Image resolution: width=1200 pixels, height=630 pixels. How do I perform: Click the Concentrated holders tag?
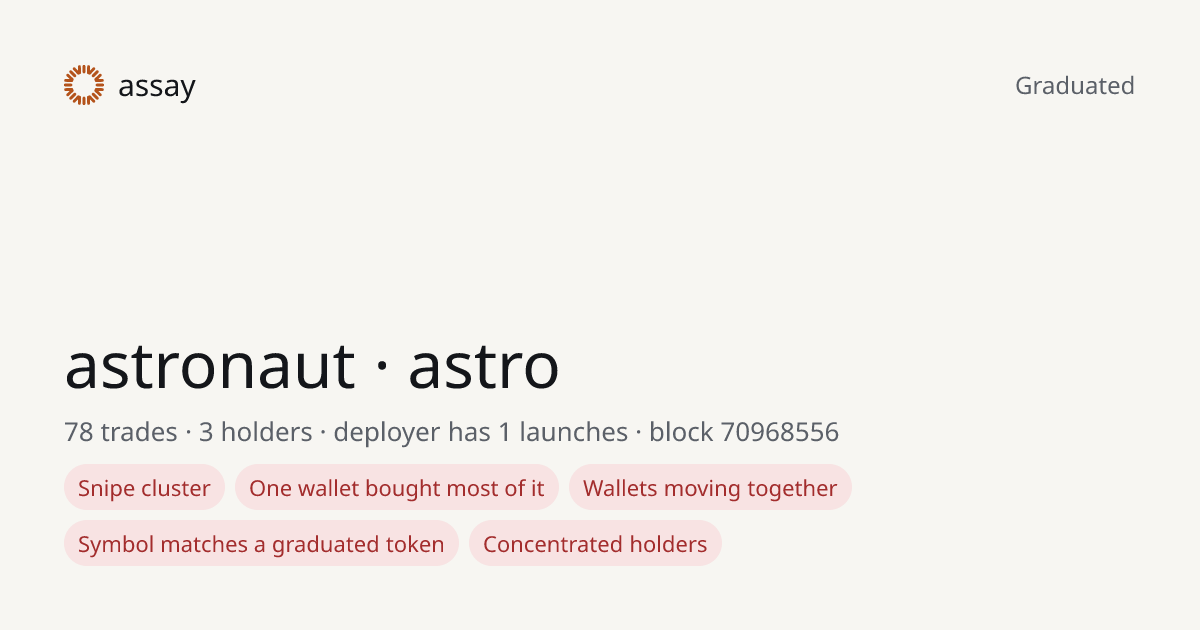tap(595, 544)
